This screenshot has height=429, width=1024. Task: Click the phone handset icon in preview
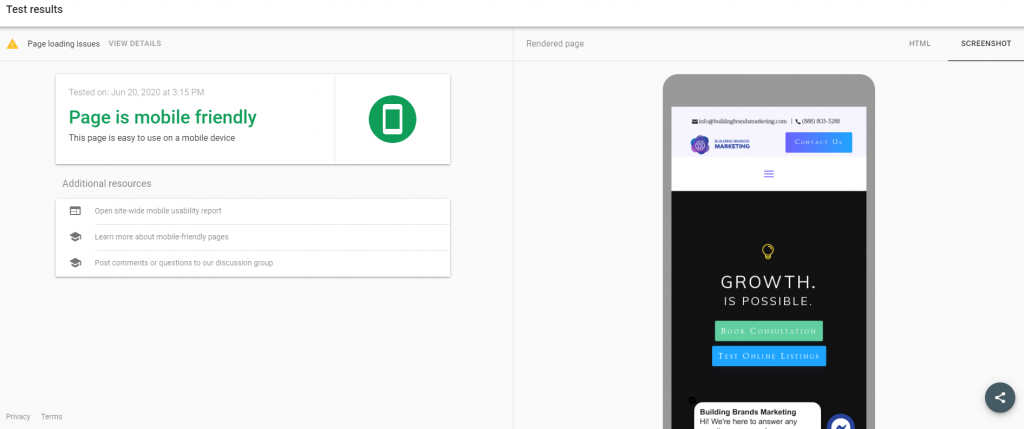click(798, 121)
